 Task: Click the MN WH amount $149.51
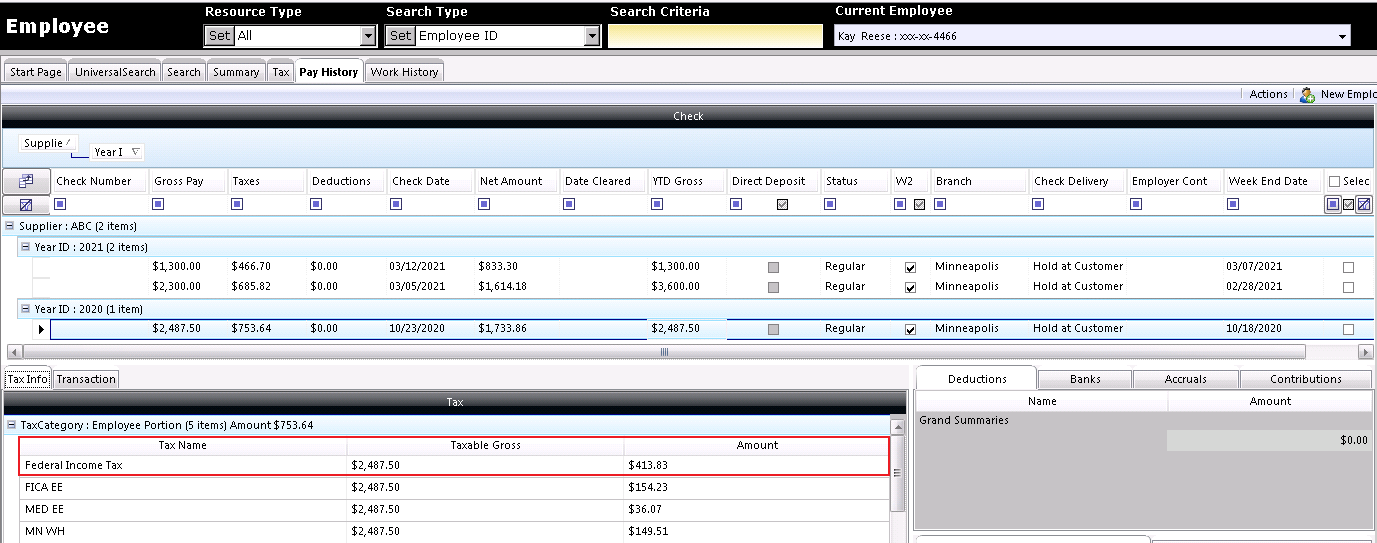649,531
